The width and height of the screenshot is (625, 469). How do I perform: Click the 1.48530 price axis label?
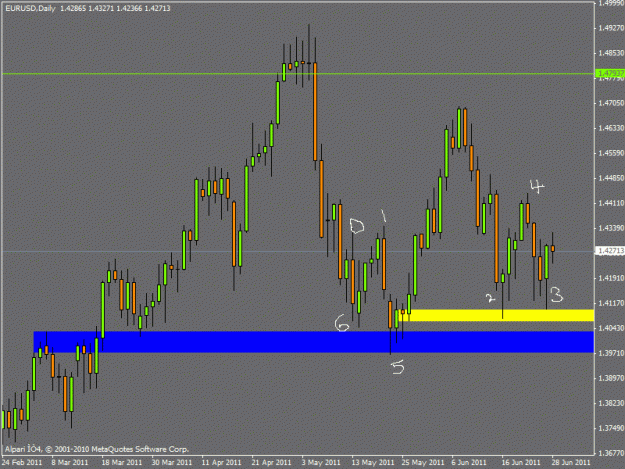(x=611, y=53)
